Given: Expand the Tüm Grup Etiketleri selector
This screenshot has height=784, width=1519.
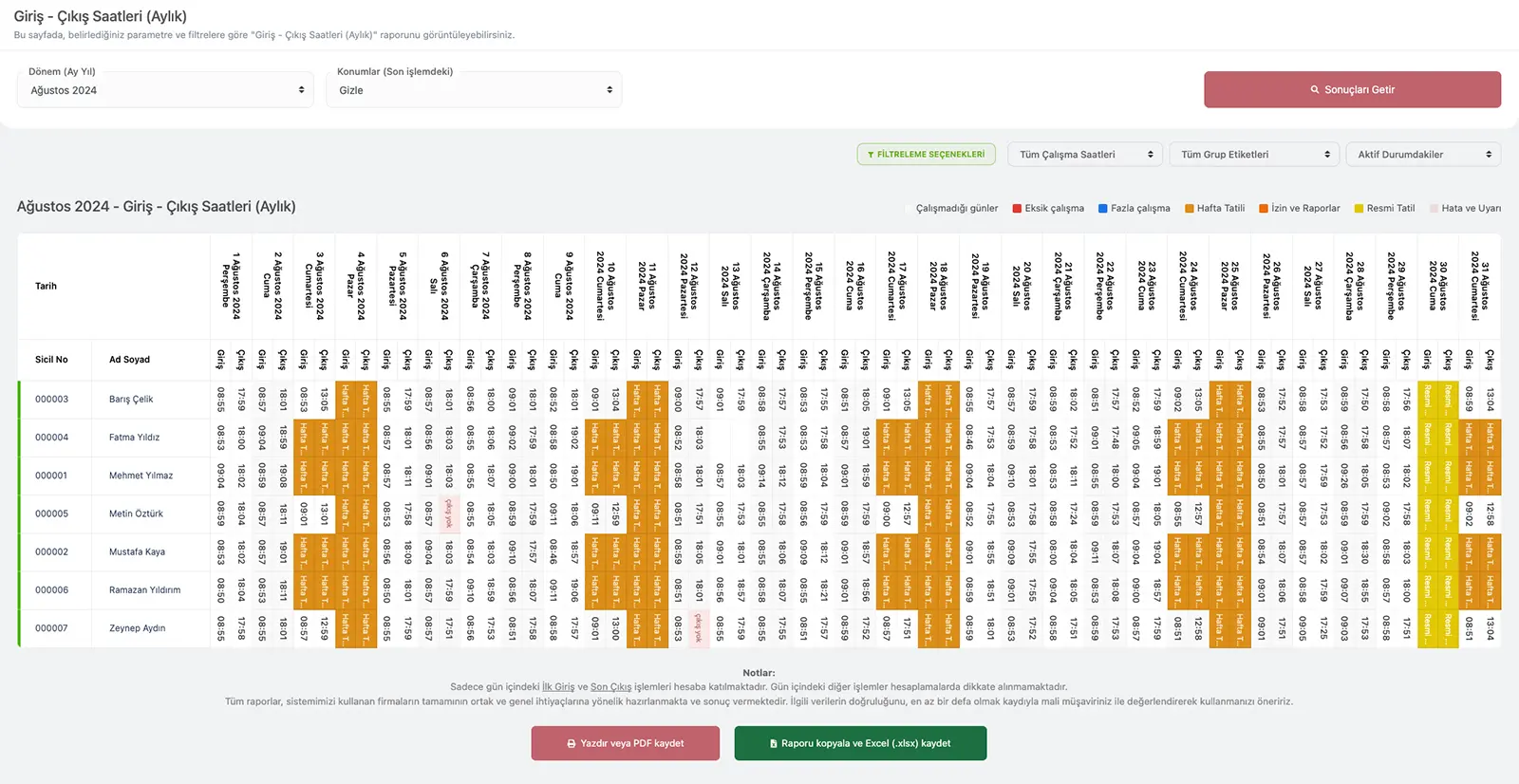Looking at the screenshot, I should click(x=1253, y=155).
